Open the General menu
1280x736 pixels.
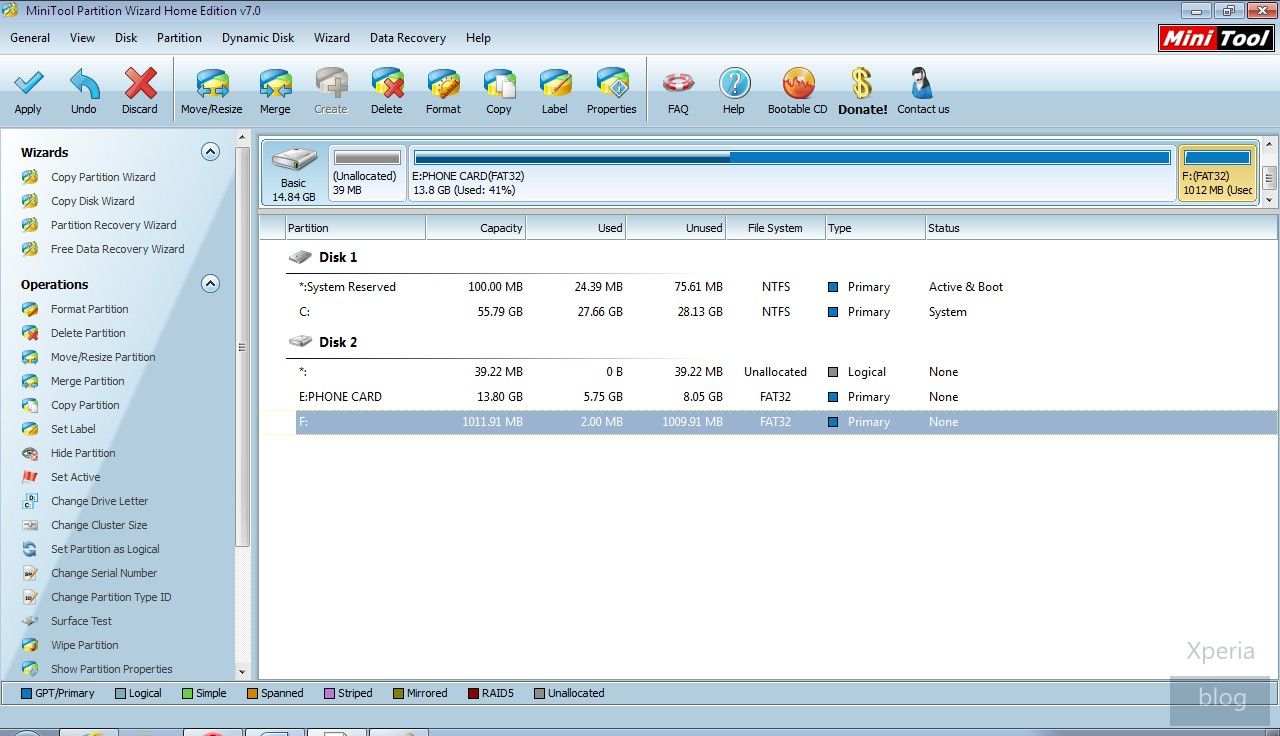(30, 38)
